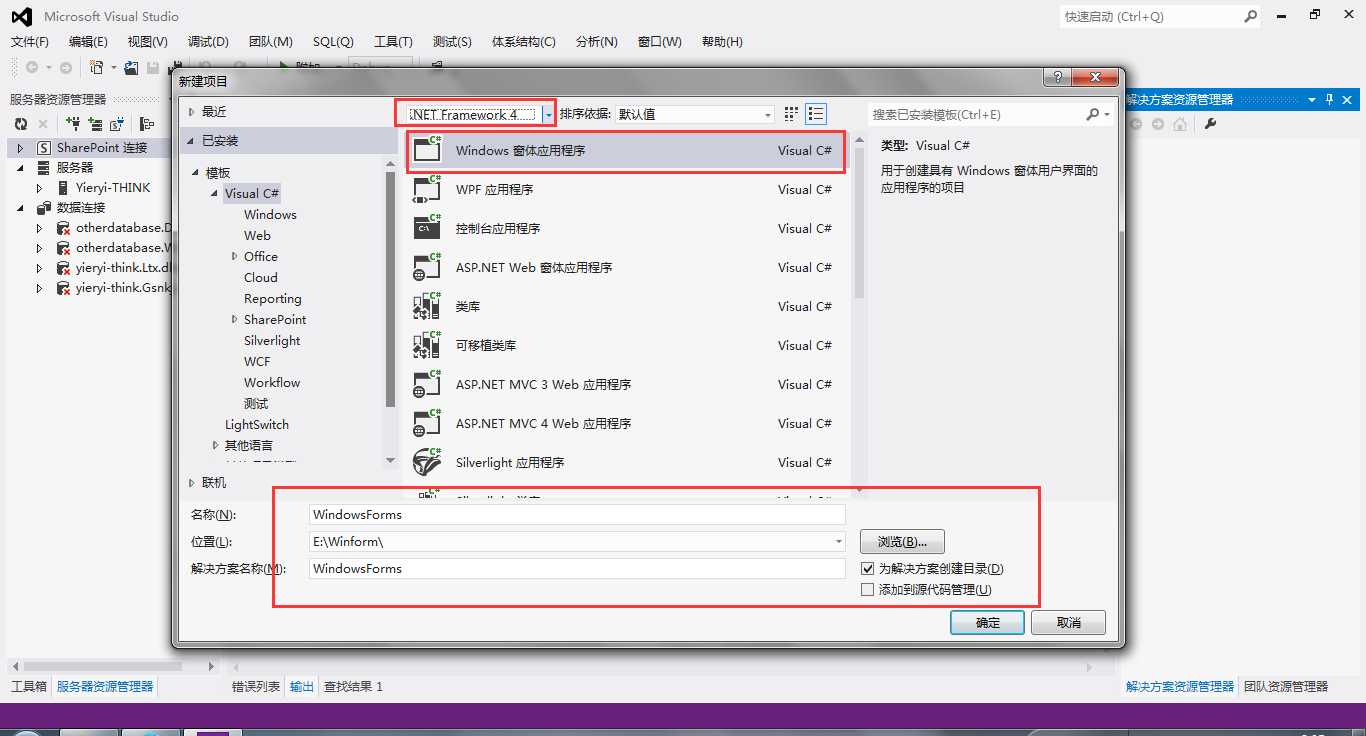Switch to 工具箱 tab

click(29, 686)
